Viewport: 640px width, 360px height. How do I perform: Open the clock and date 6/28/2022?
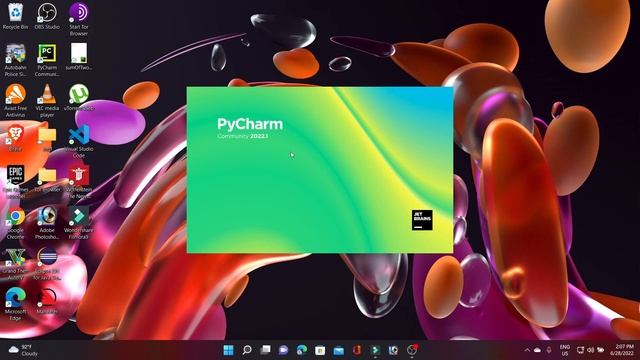pos(622,350)
